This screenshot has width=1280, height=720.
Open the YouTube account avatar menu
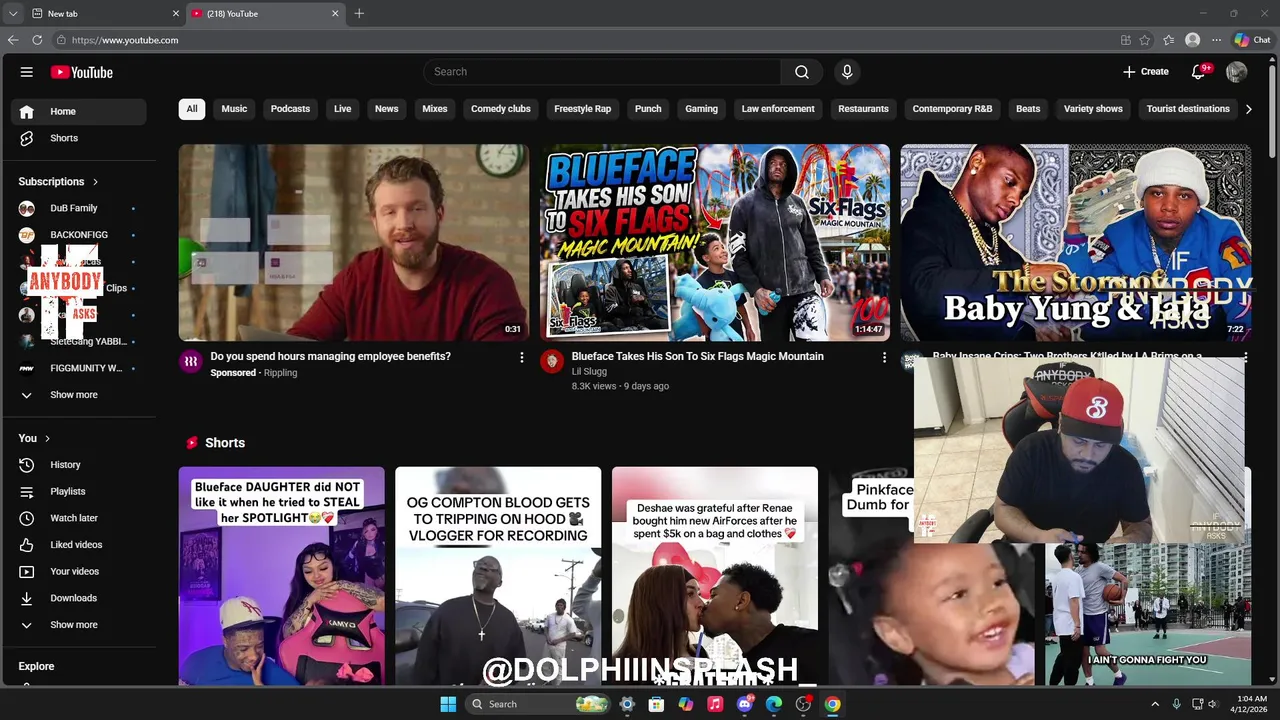pyautogui.click(x=1237, y=72)
